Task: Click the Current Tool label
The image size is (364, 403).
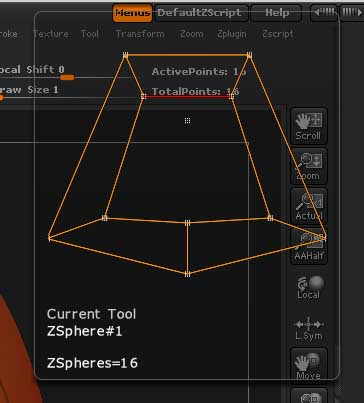Action: coord(92,314)
